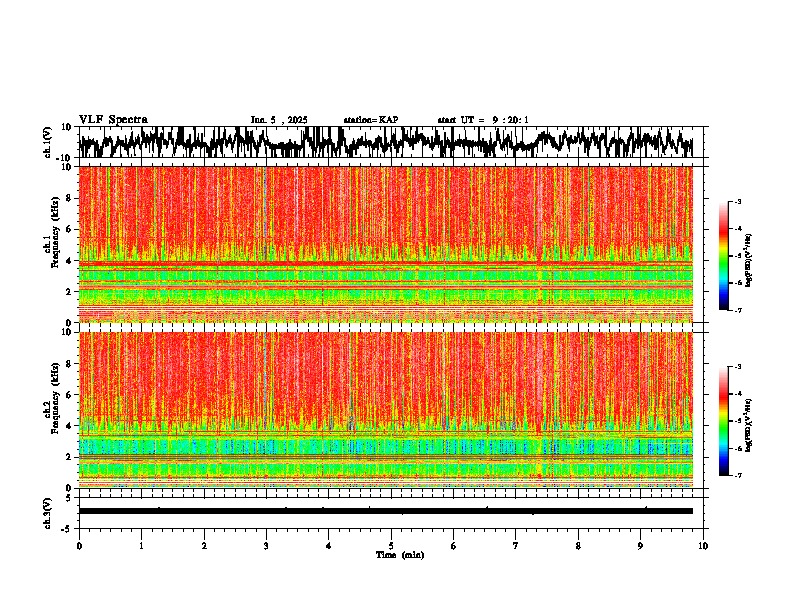Click the "ch.1(V)" waveform axis label
Image resolution: width=792 pixels, height=612 pixels.
(x=48, y=142)
